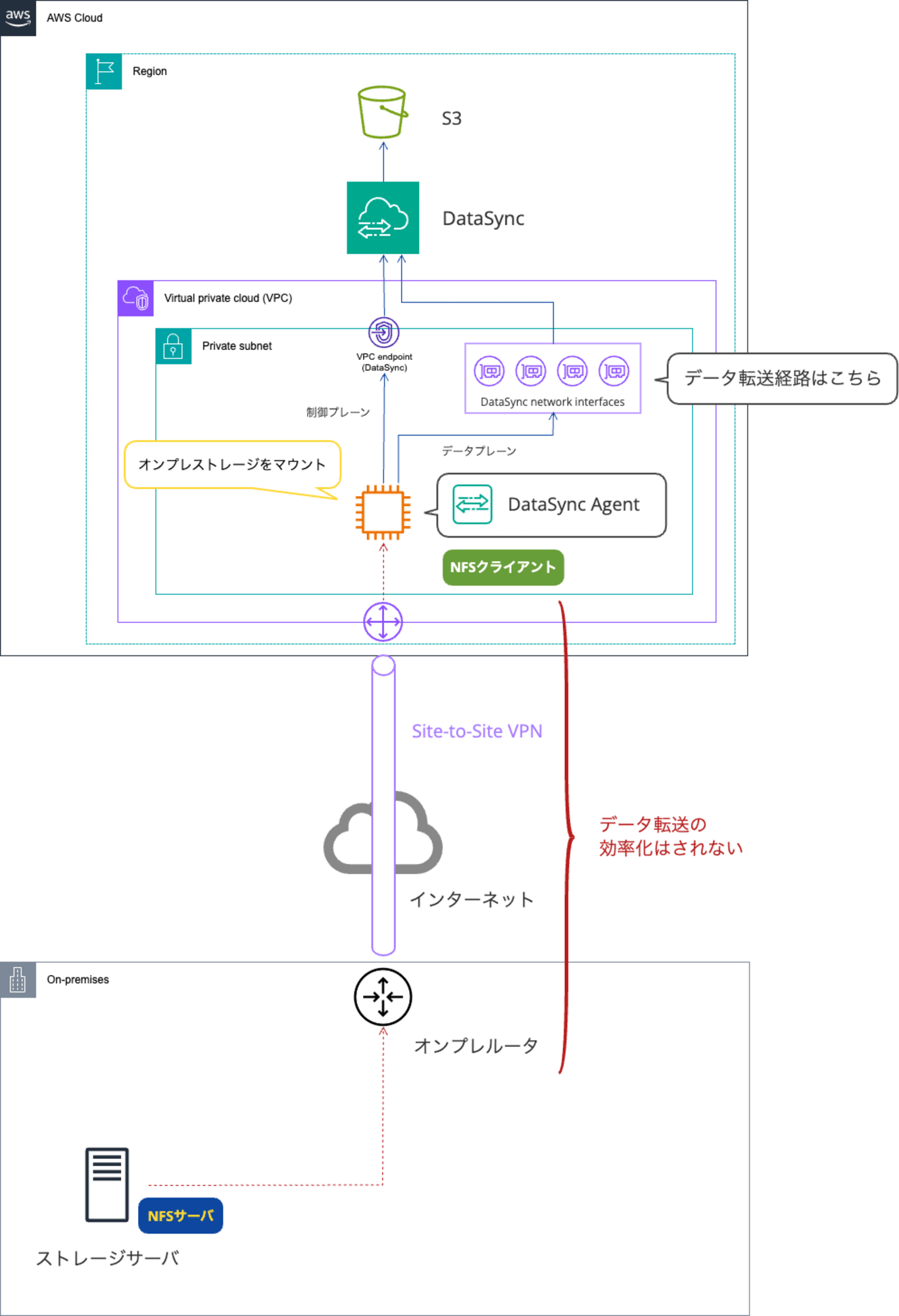The width and height of the screenshot is (899, 1316).
Task: Click the NFSクライアント green badge
Action: (x=503, y=567)
